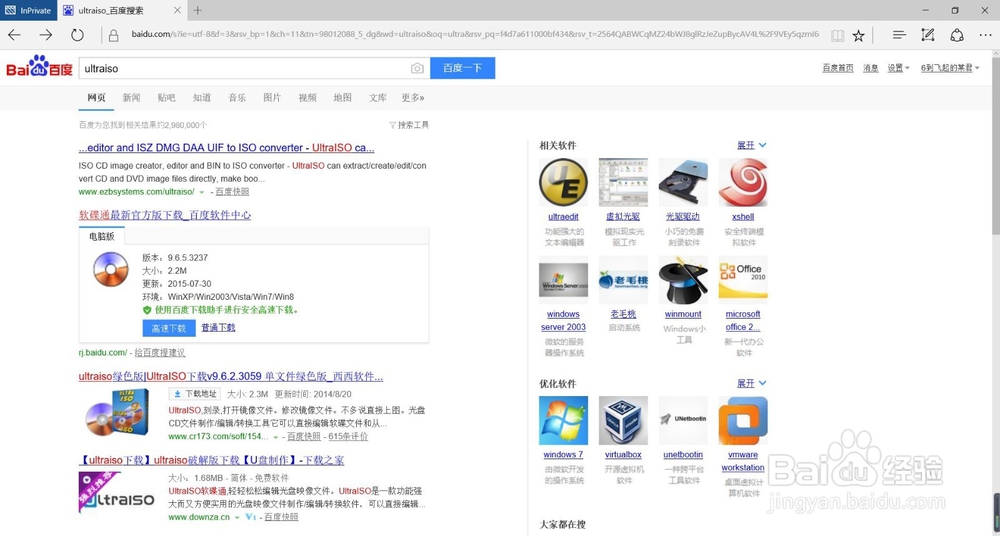Open a new browser tab
This screenshot has width=1000, height=536.
point(198,10)
